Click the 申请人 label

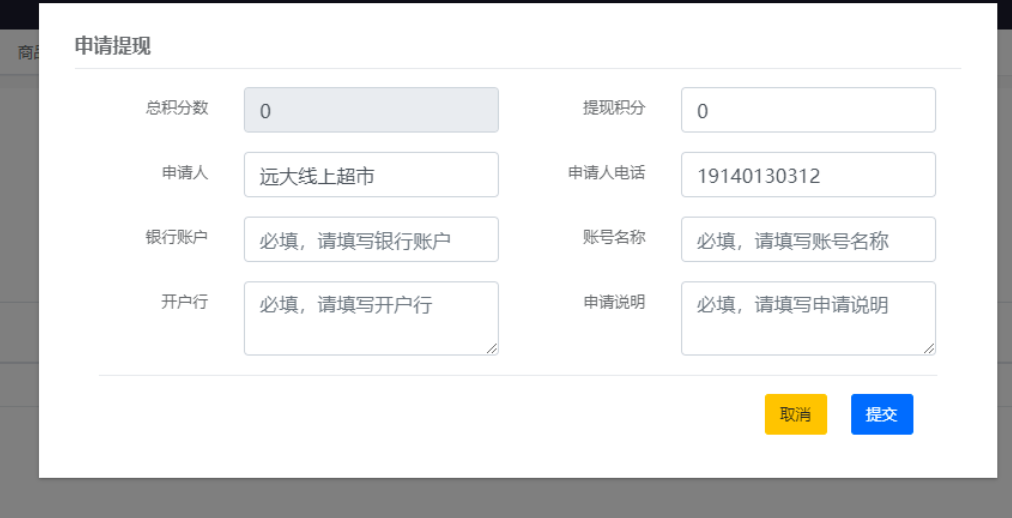click(185, 173)
